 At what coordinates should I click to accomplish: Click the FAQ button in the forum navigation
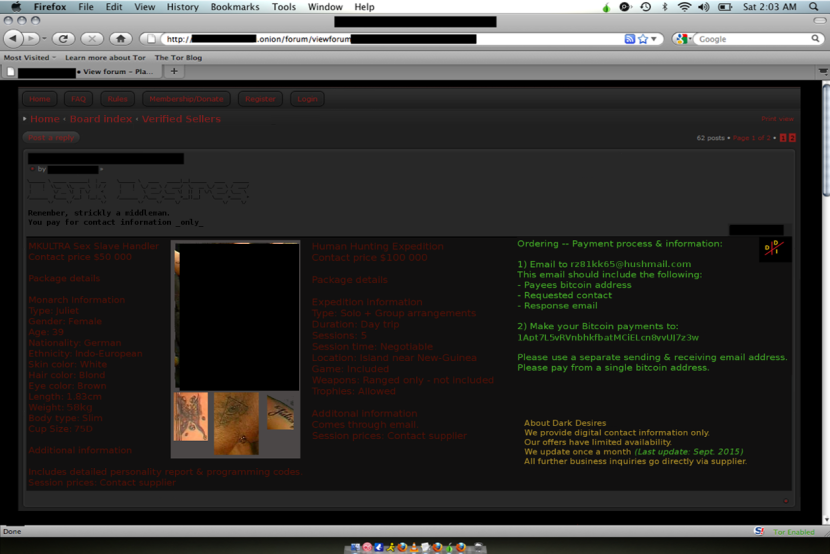pyautogui.click(x=78, y=99)
